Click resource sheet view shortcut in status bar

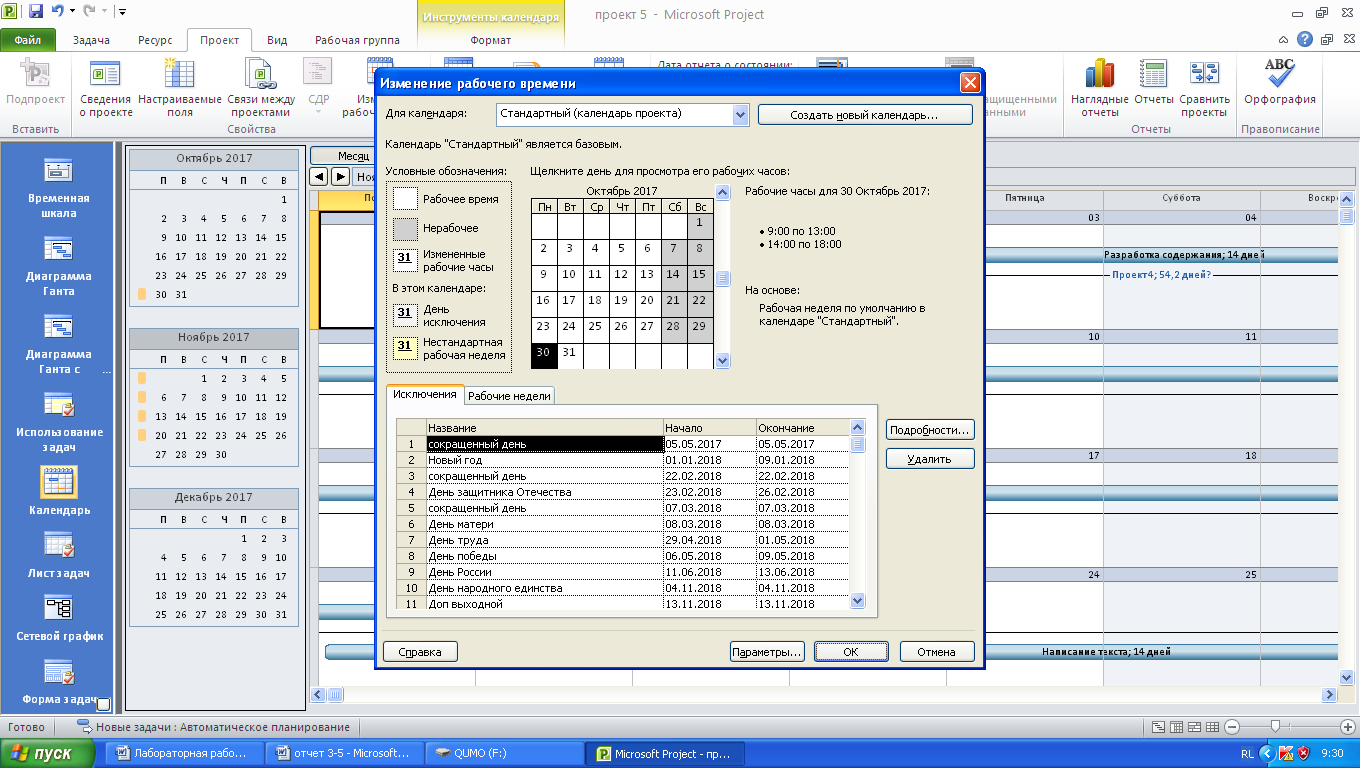[1212, 727]
